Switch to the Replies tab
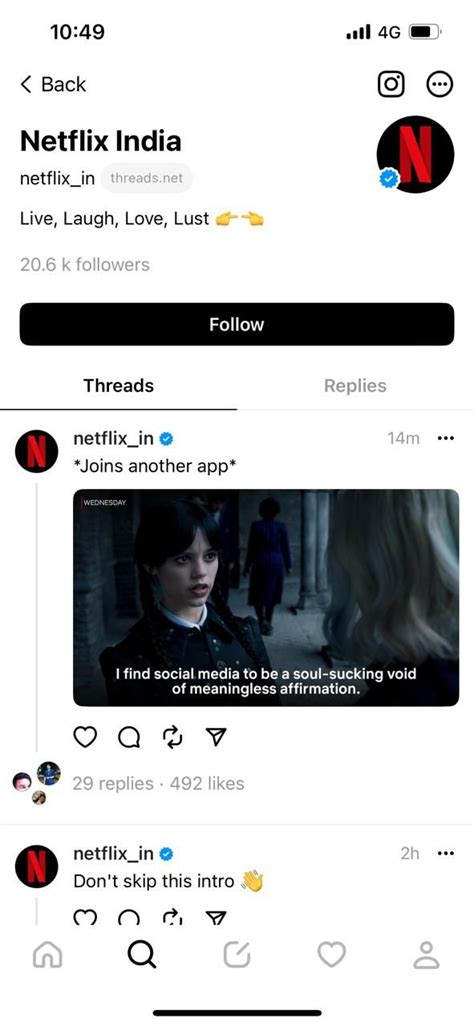The image size is (474, 1026). (x=355, y=385)
